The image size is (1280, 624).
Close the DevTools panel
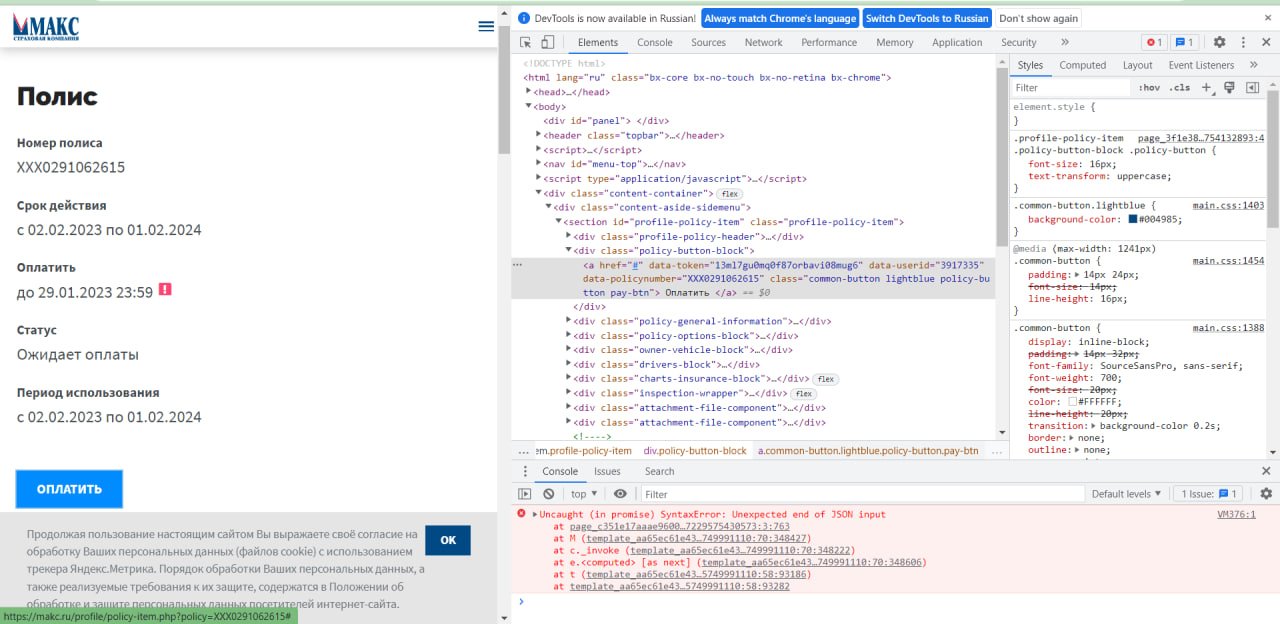point(1266,42)
